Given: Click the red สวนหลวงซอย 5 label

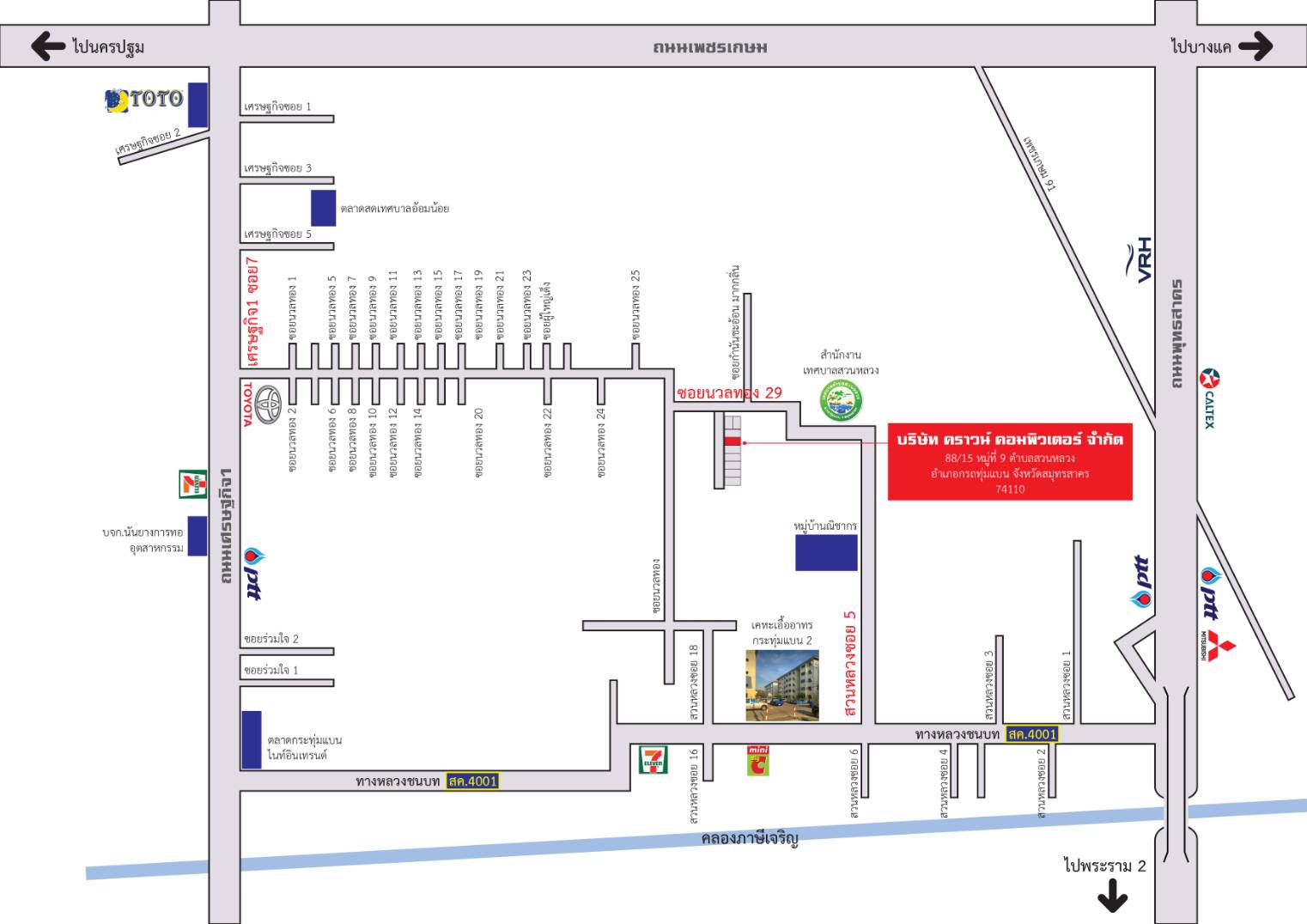Looking at the screenshot, I should [x=850, y=663].
